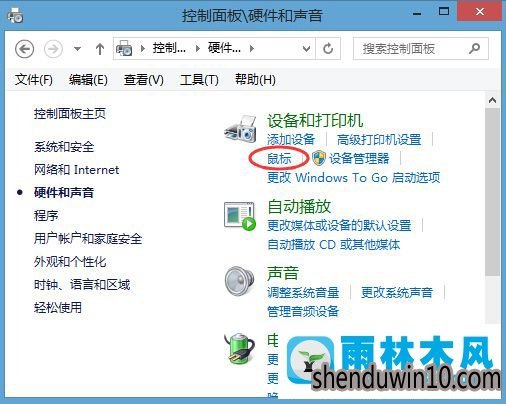Click the Back navigation arrow

tap(24, 49)
